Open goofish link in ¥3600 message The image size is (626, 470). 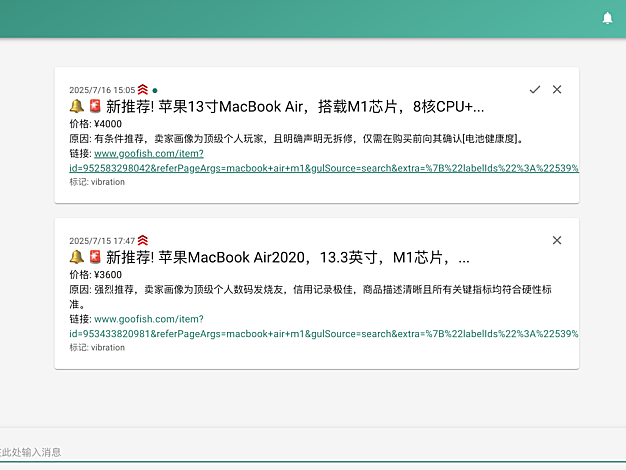pos(324,326)
